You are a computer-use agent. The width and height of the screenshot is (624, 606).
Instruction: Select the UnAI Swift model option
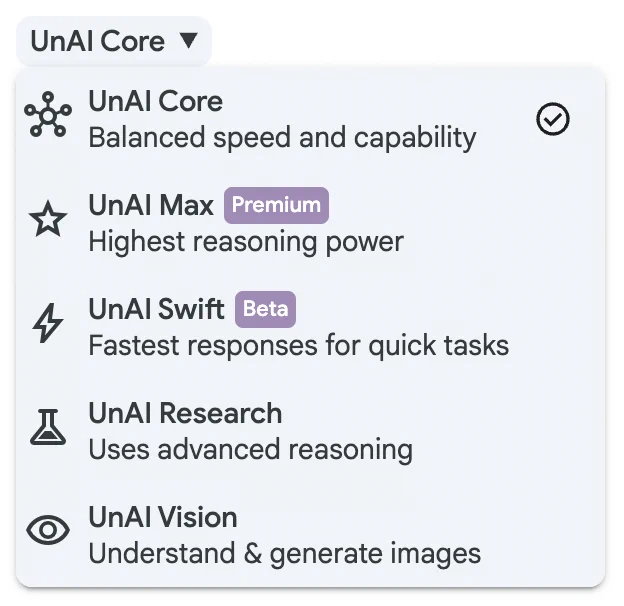310,327
